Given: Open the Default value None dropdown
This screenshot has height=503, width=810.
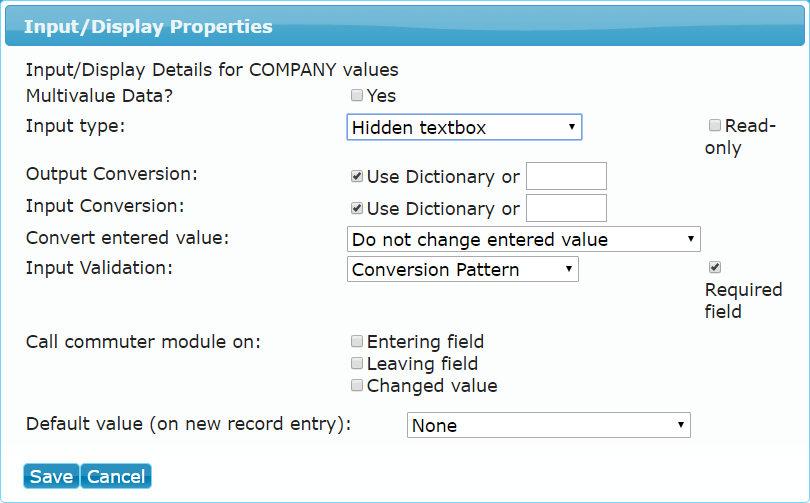Looking at the screenshot, I should pyautogui.click(x=549, y=425).
